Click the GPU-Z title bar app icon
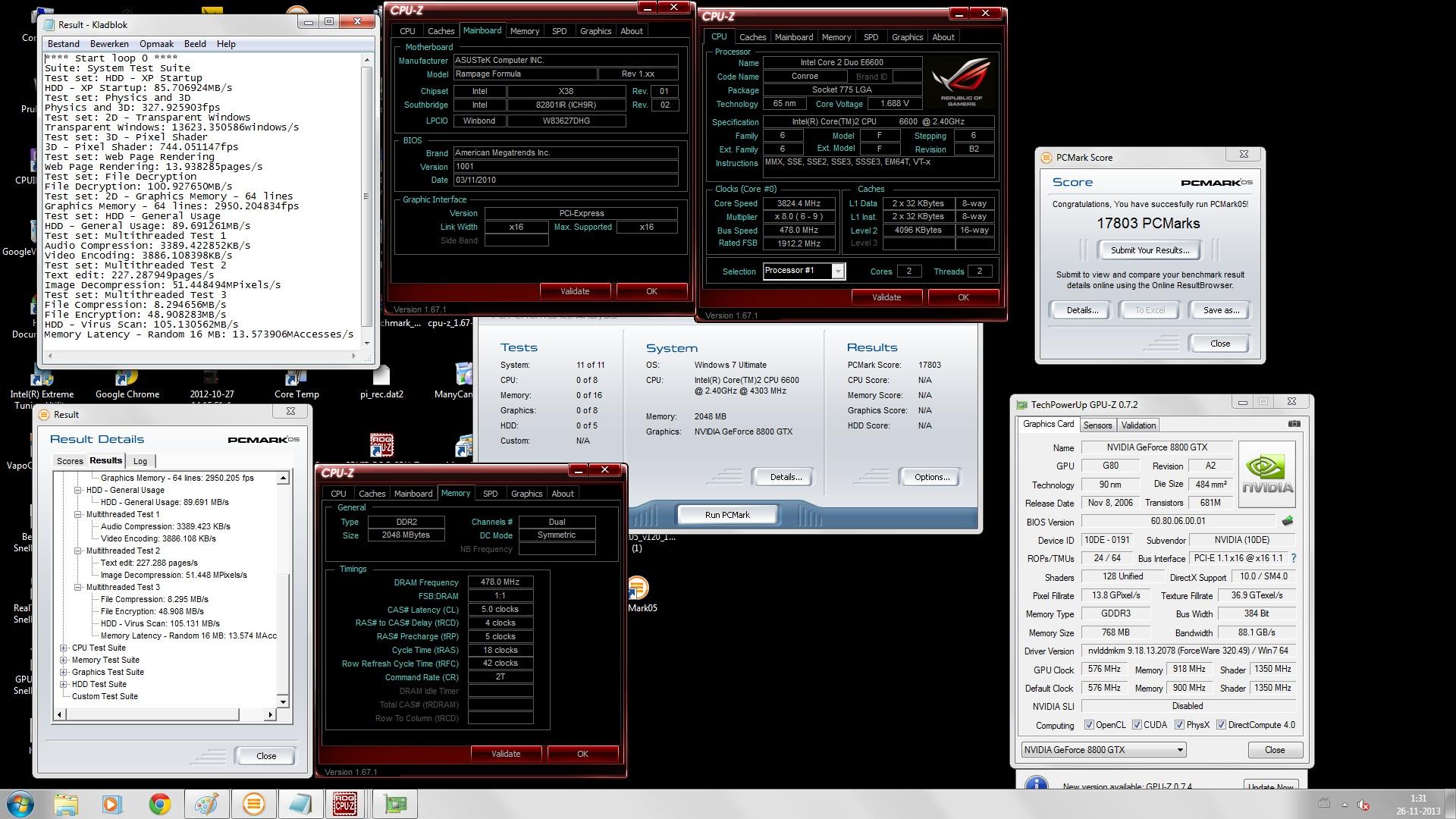The width and height of the screenshot is (1456, 819). (1022, 405)
